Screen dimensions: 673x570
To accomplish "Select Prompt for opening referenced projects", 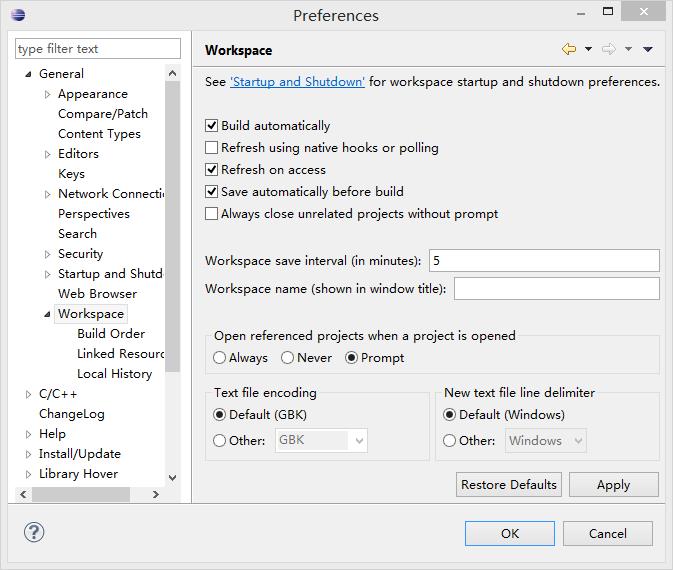I will (351, 358).
